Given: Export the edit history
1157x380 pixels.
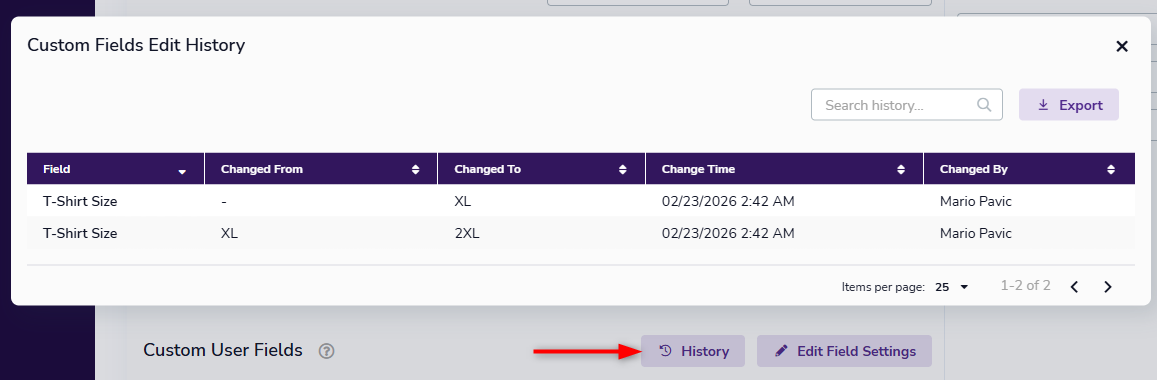Looking at the screenshot, I should point(1068,105).
